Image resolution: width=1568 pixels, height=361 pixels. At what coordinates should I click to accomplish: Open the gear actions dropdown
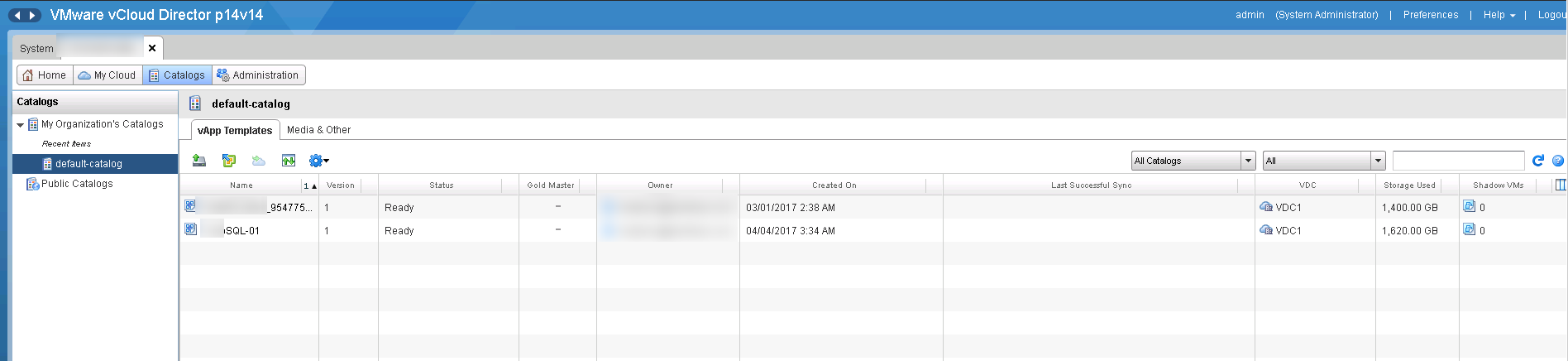319,161
